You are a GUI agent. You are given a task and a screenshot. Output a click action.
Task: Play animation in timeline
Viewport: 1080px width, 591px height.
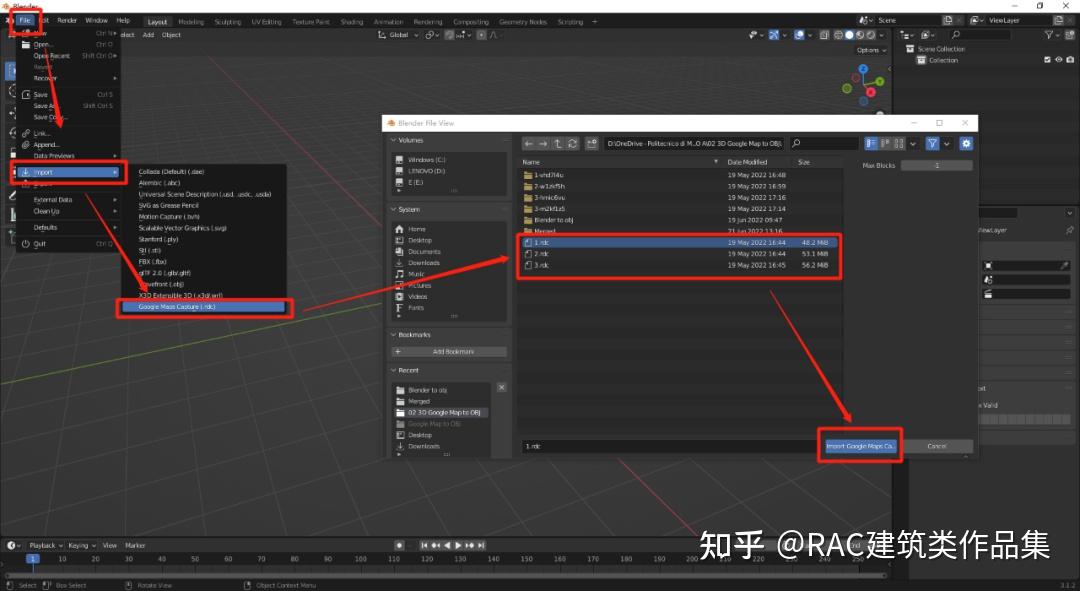tap(458, 545)
